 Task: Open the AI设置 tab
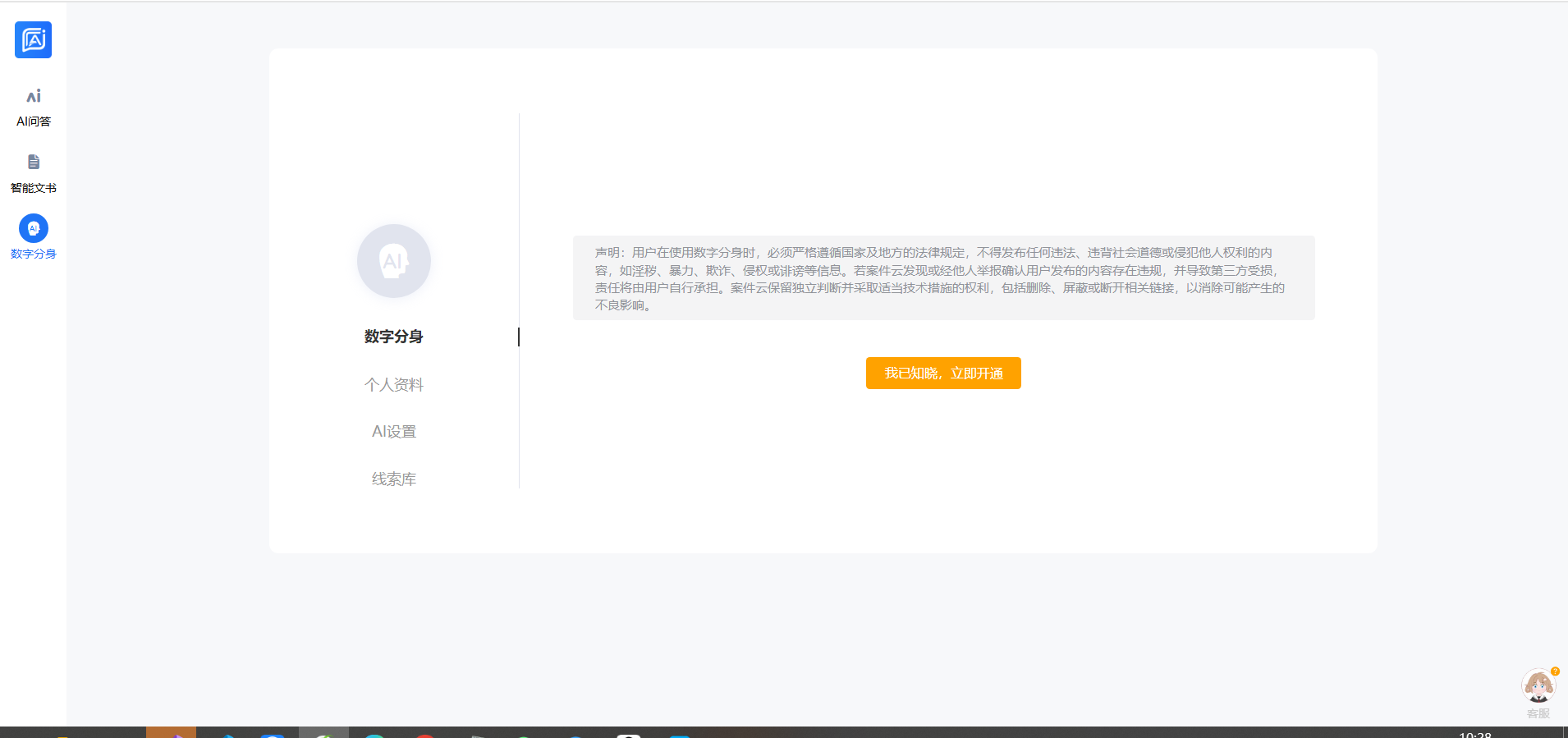click(394, 432)
